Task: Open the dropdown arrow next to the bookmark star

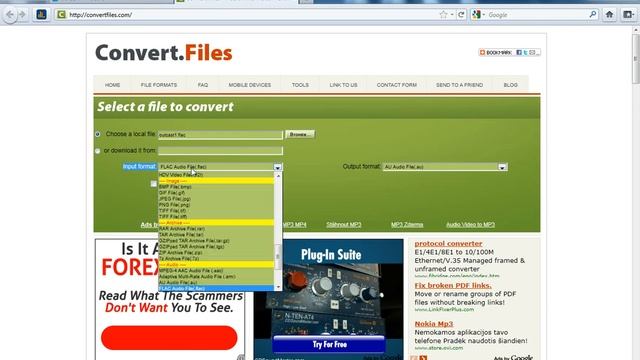Action: pos(452,15)
